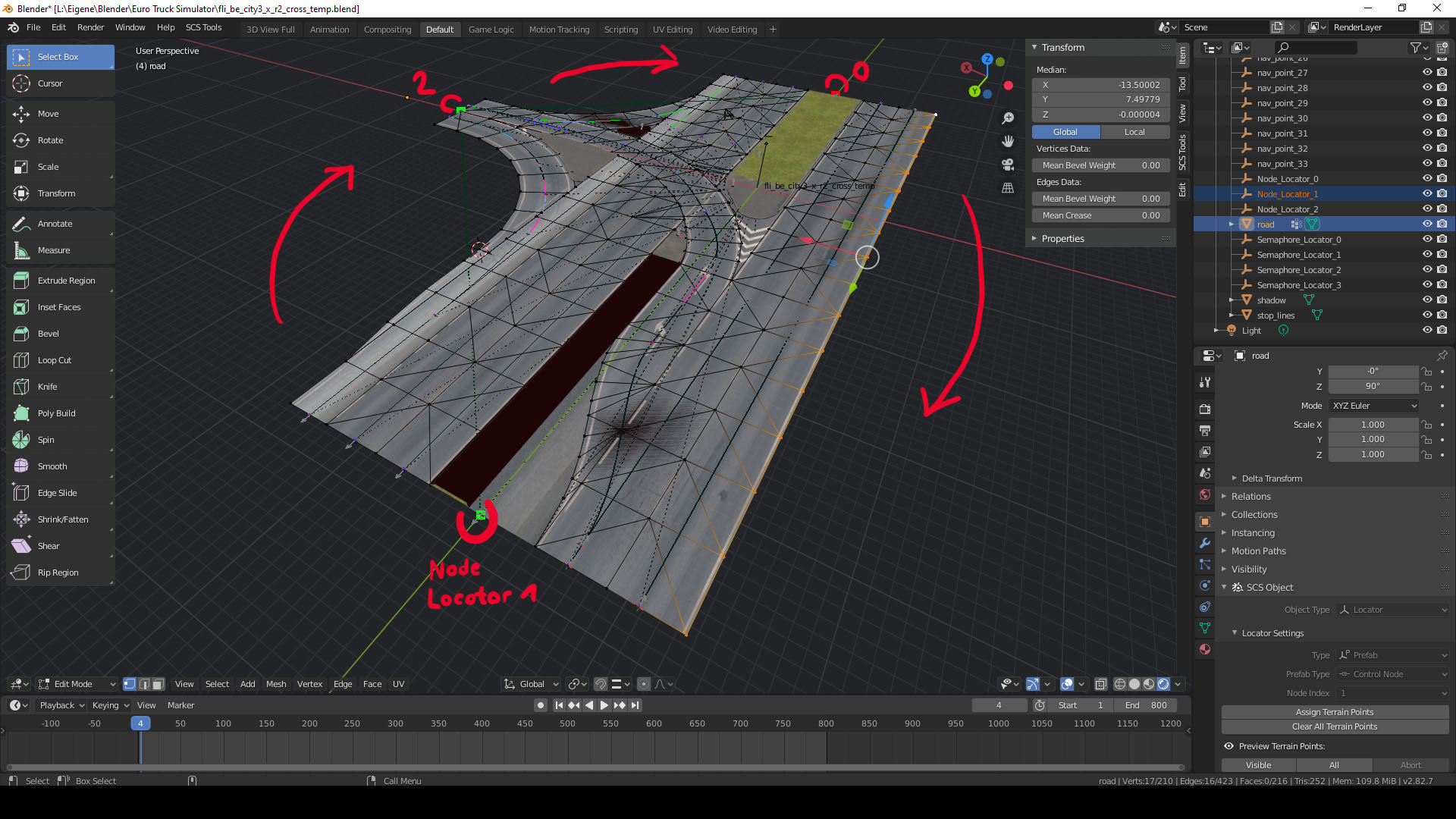Select the Knife tool

coord(61,387)
